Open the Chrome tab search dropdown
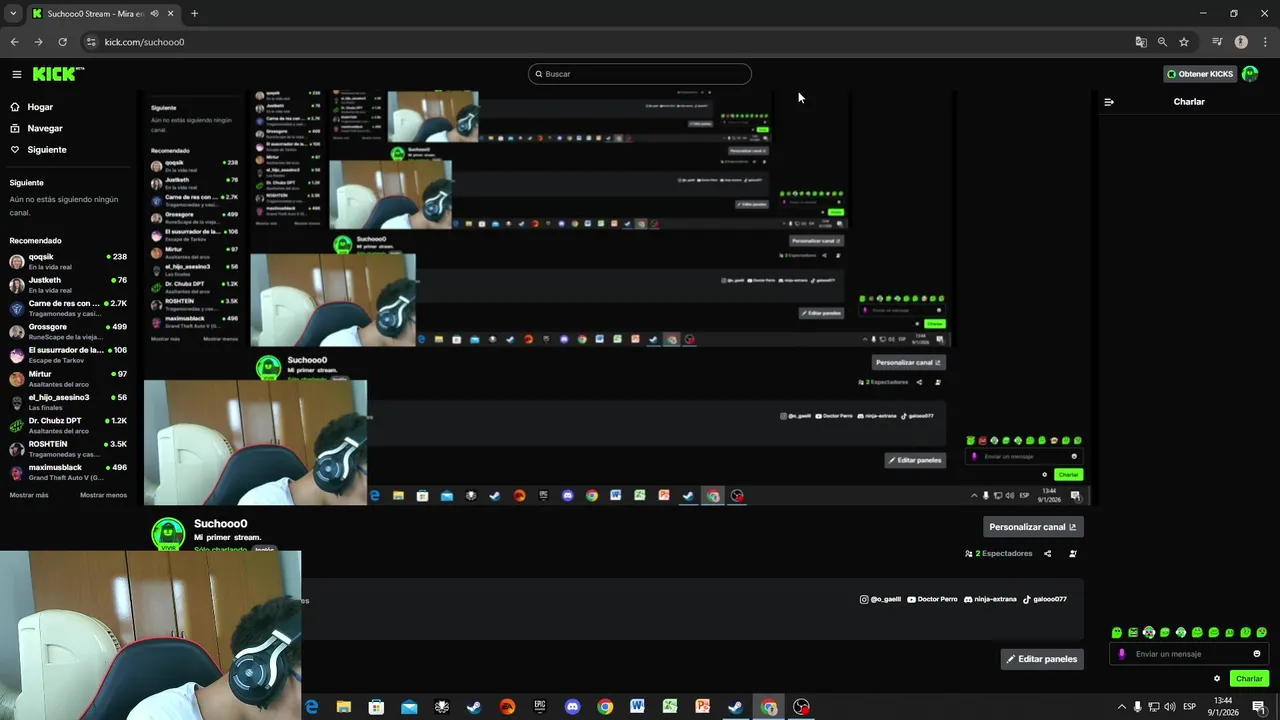 click(13, 14)
